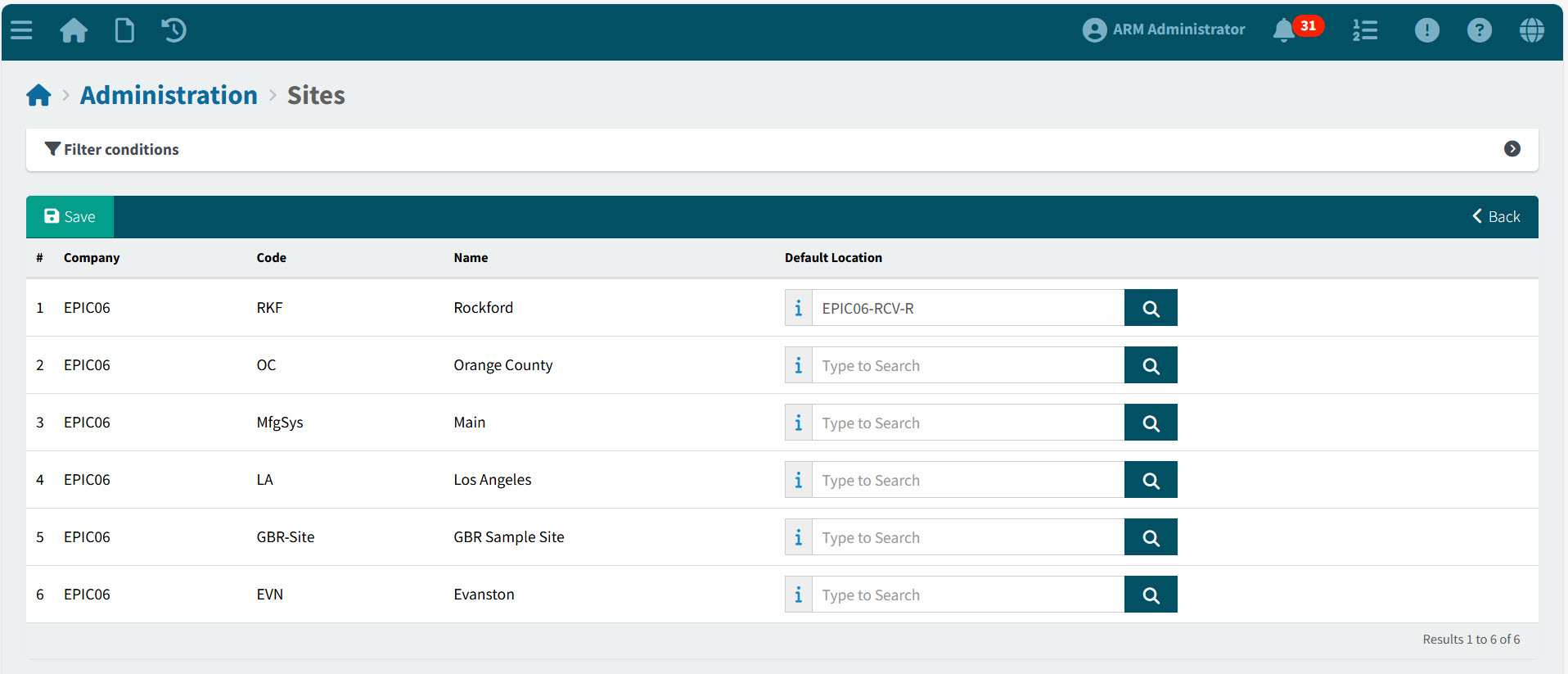This screenshot has width=1568, height=674.
Task: Show info for Los Angeles default location
Action: pyautogui.click(x=798, y=480)
